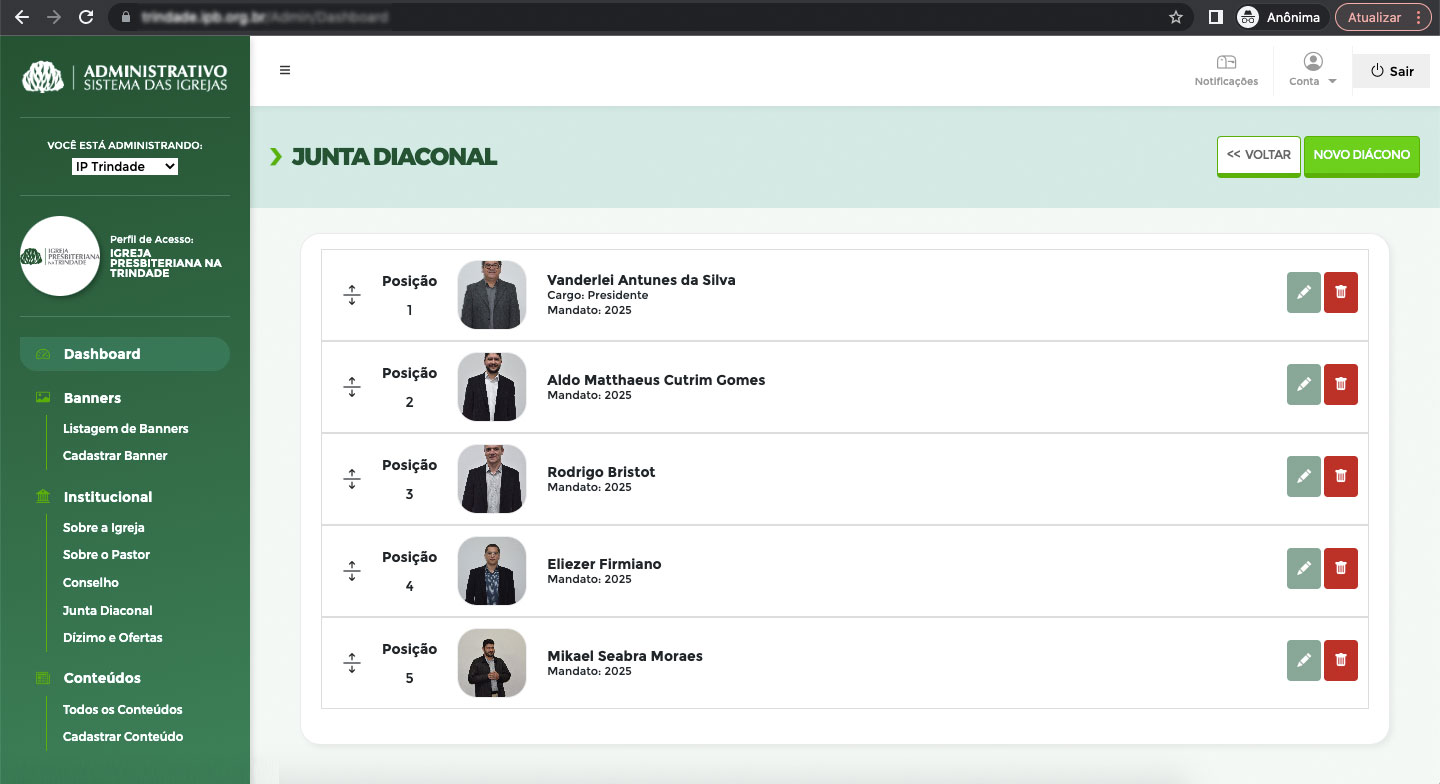The image size is (1440, 784).
Task: Click the edit pencil for Rodrigo Bristot
Action: click(x=1303, y=477)
